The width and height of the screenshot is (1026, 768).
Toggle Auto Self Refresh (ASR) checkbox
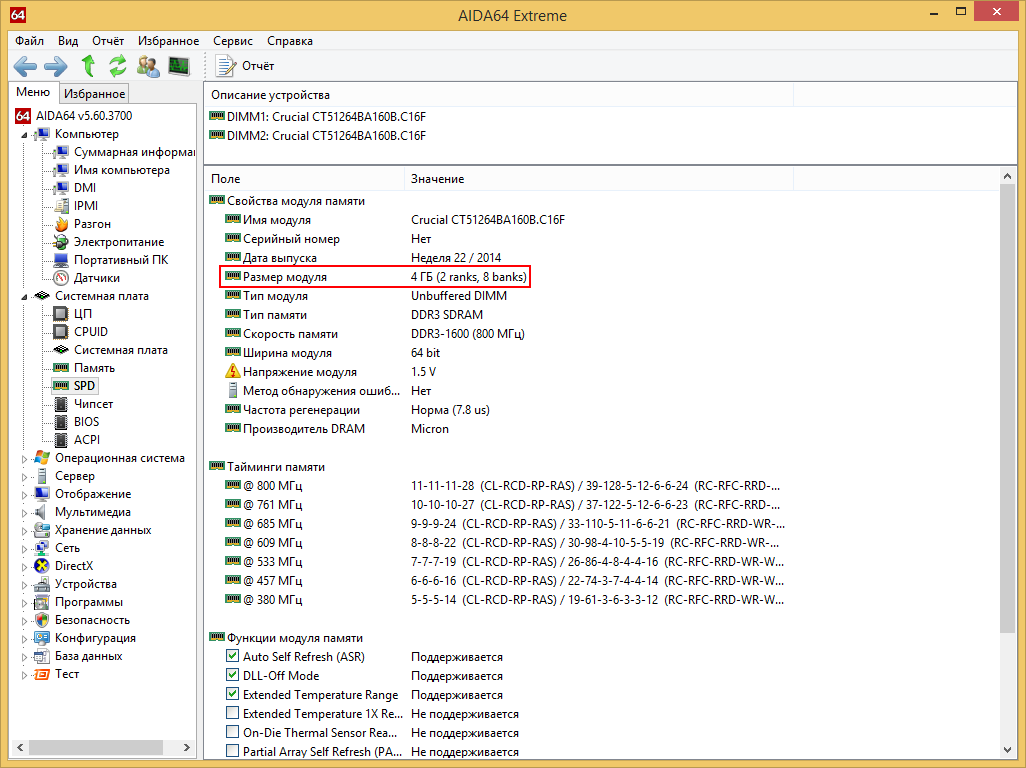pos(232,655)
